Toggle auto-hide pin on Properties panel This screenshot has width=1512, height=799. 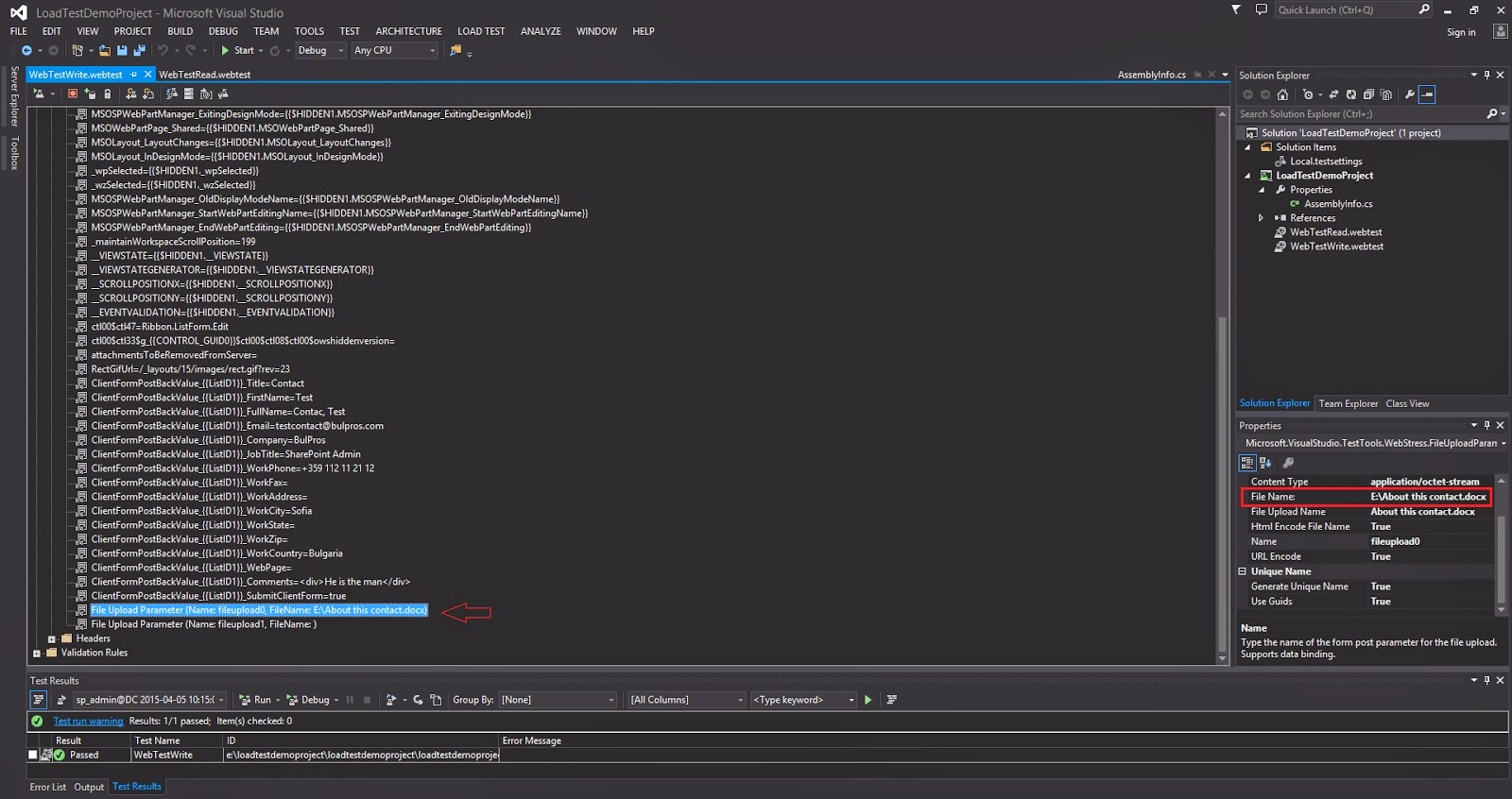1486,425
